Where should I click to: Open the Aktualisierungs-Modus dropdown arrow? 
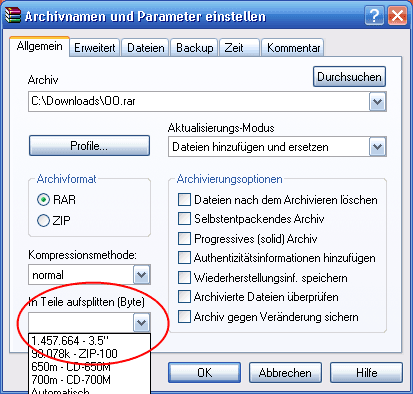point(377,147)
